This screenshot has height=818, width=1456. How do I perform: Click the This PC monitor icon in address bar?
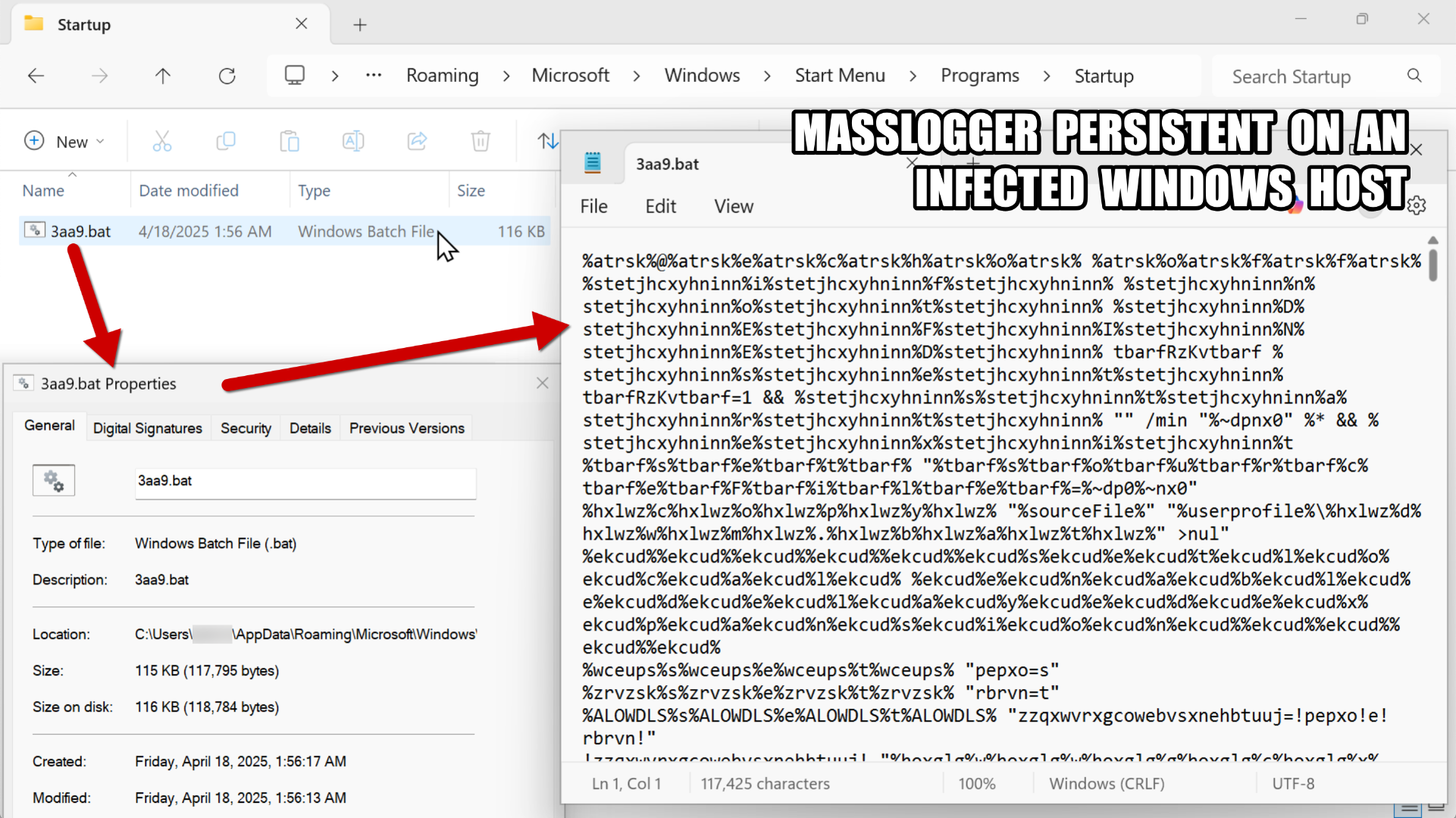294,75
